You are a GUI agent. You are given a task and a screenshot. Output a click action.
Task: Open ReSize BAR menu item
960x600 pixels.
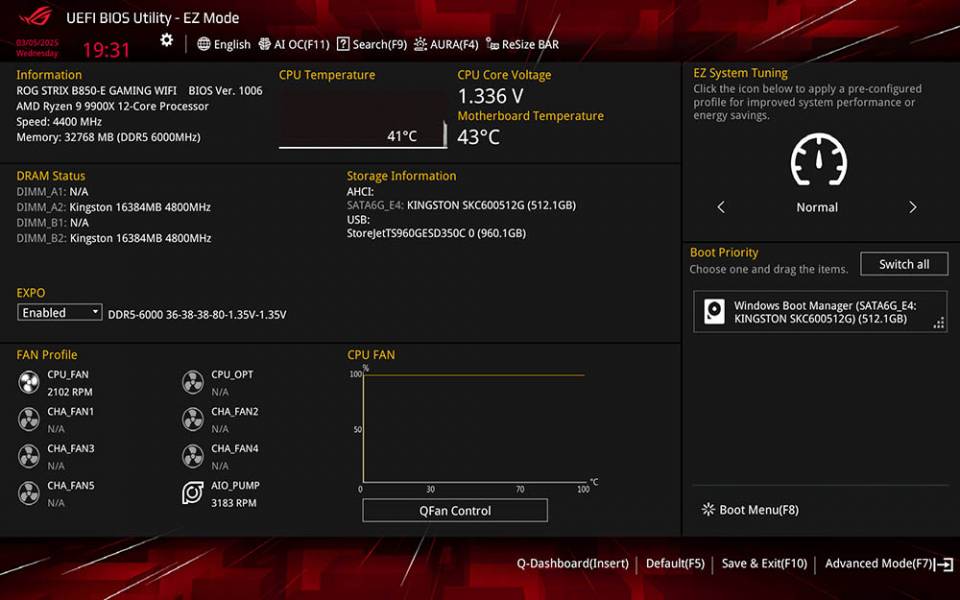click(x=522, y=44)
